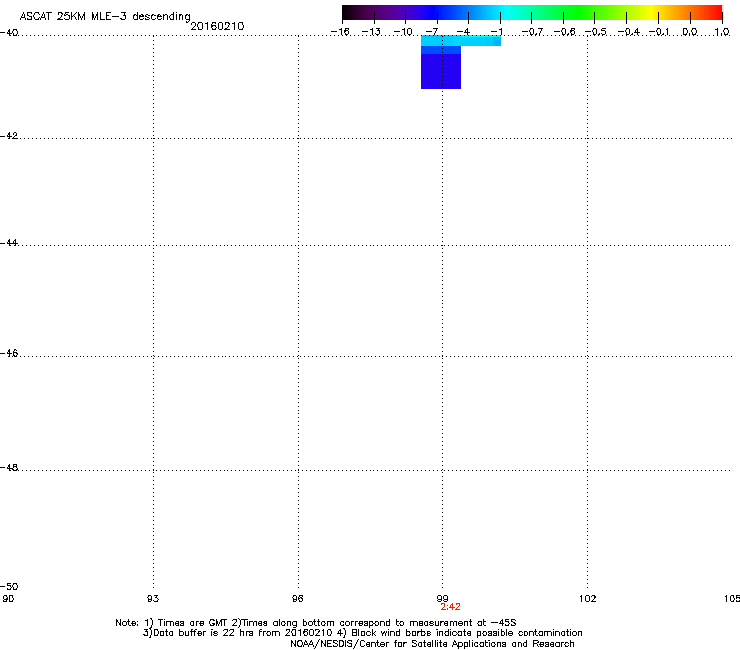Click the date label 20160210 under the title
The image size is (740, 650).
click(x=217, y=26)
